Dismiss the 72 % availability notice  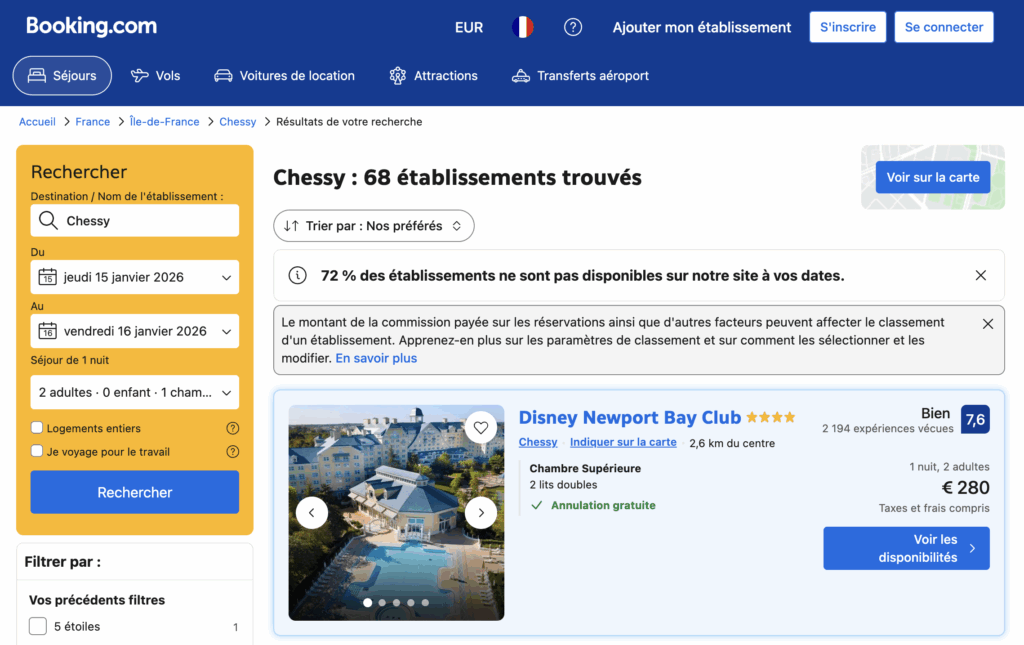pyautogui.click(x=980, y=275)
